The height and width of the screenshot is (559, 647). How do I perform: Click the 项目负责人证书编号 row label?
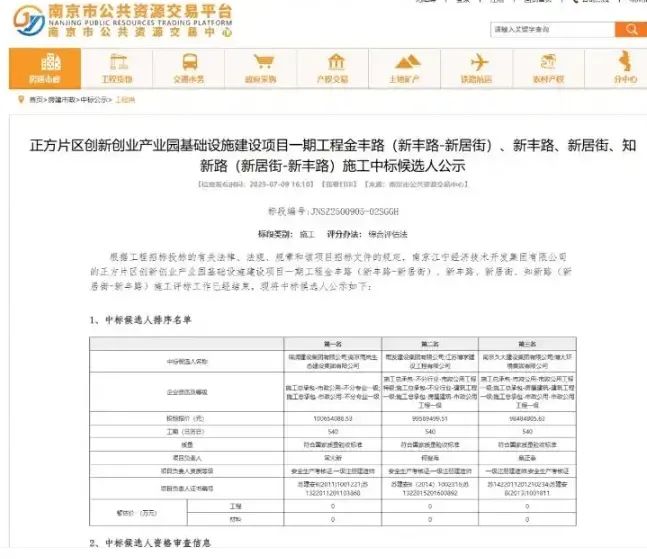(187, 488)
